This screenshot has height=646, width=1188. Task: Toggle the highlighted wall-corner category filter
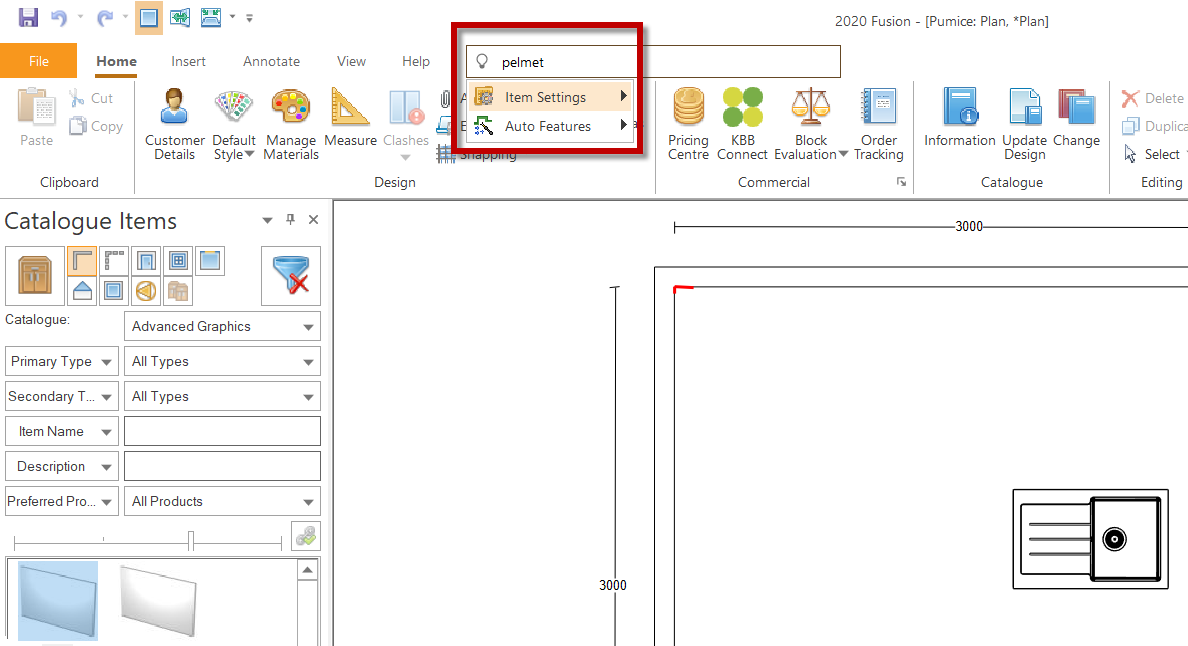(82, 261)
